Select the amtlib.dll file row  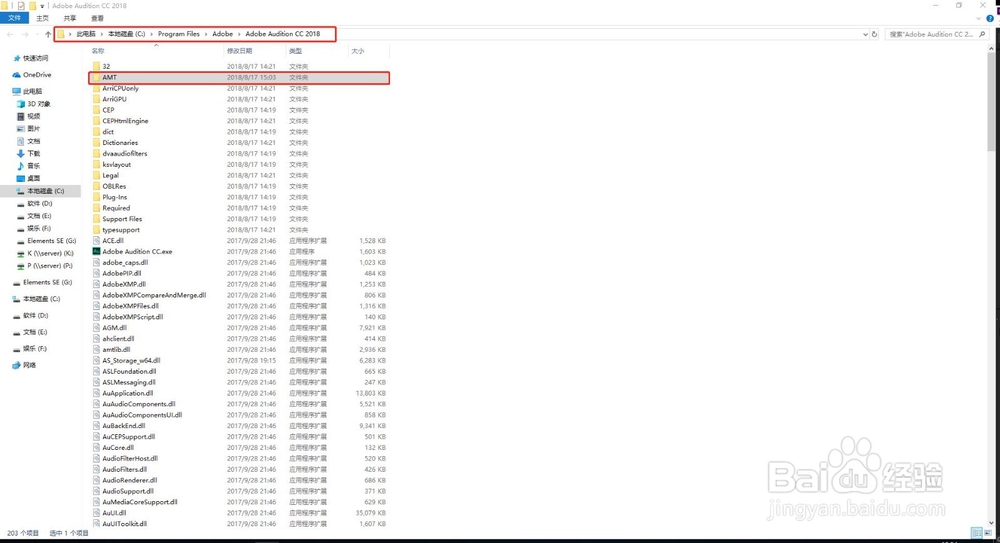point(239,350)
